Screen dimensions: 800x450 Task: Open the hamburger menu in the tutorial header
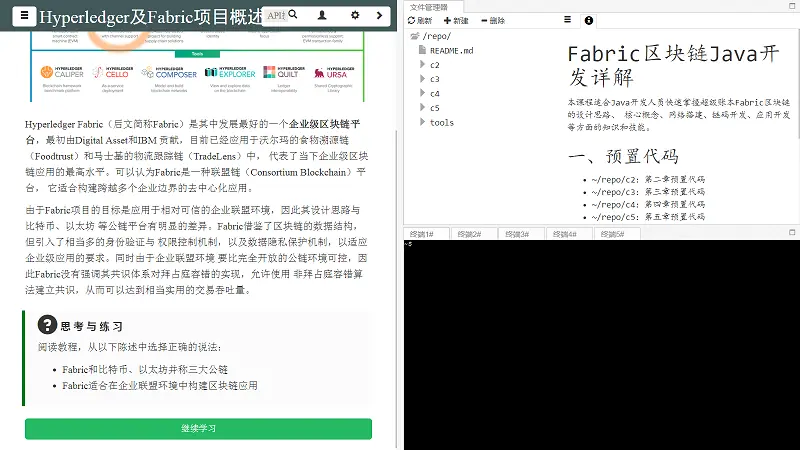click(x=24, y=16)
